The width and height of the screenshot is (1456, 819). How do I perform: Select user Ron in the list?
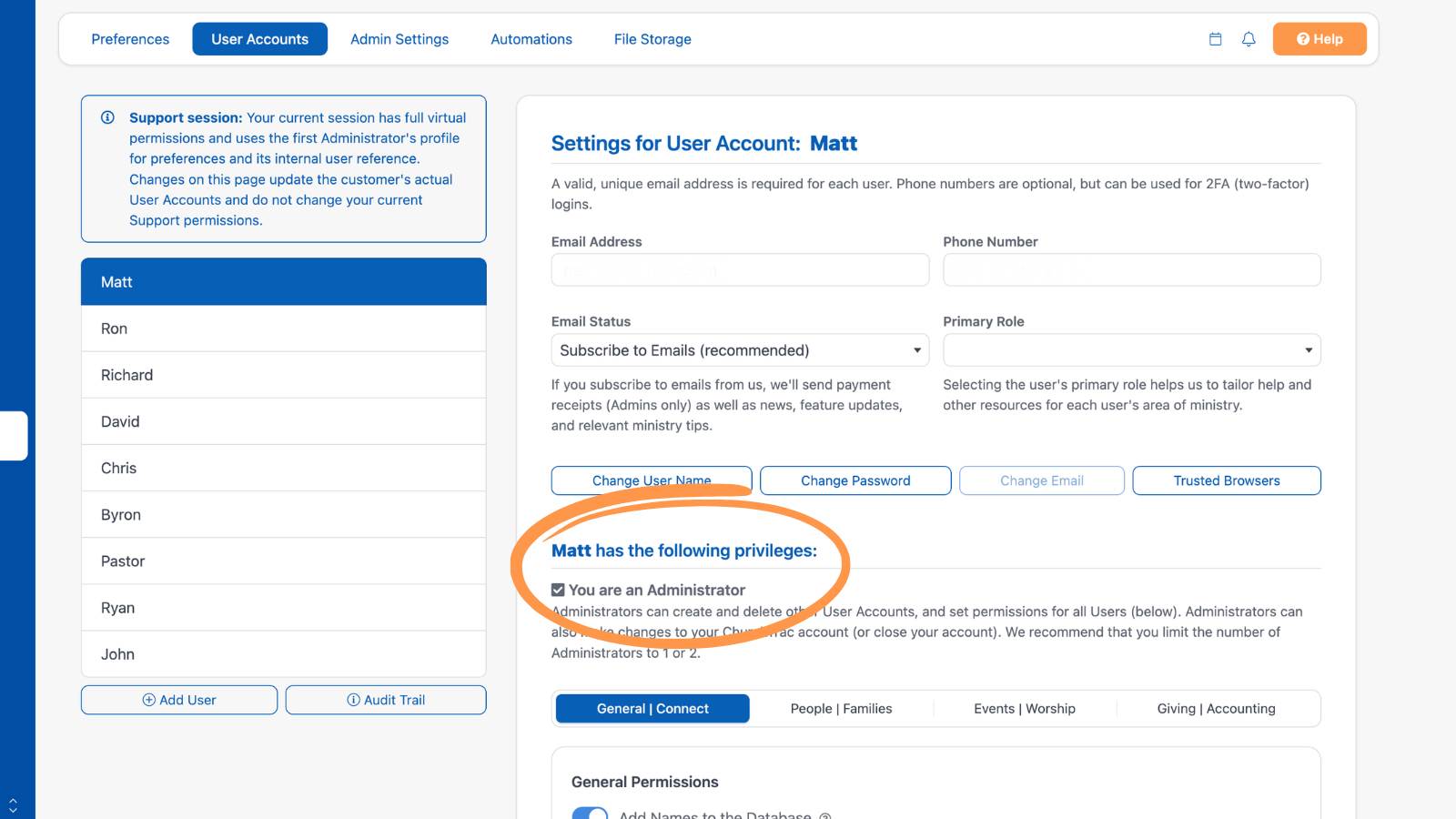point(284,329)
